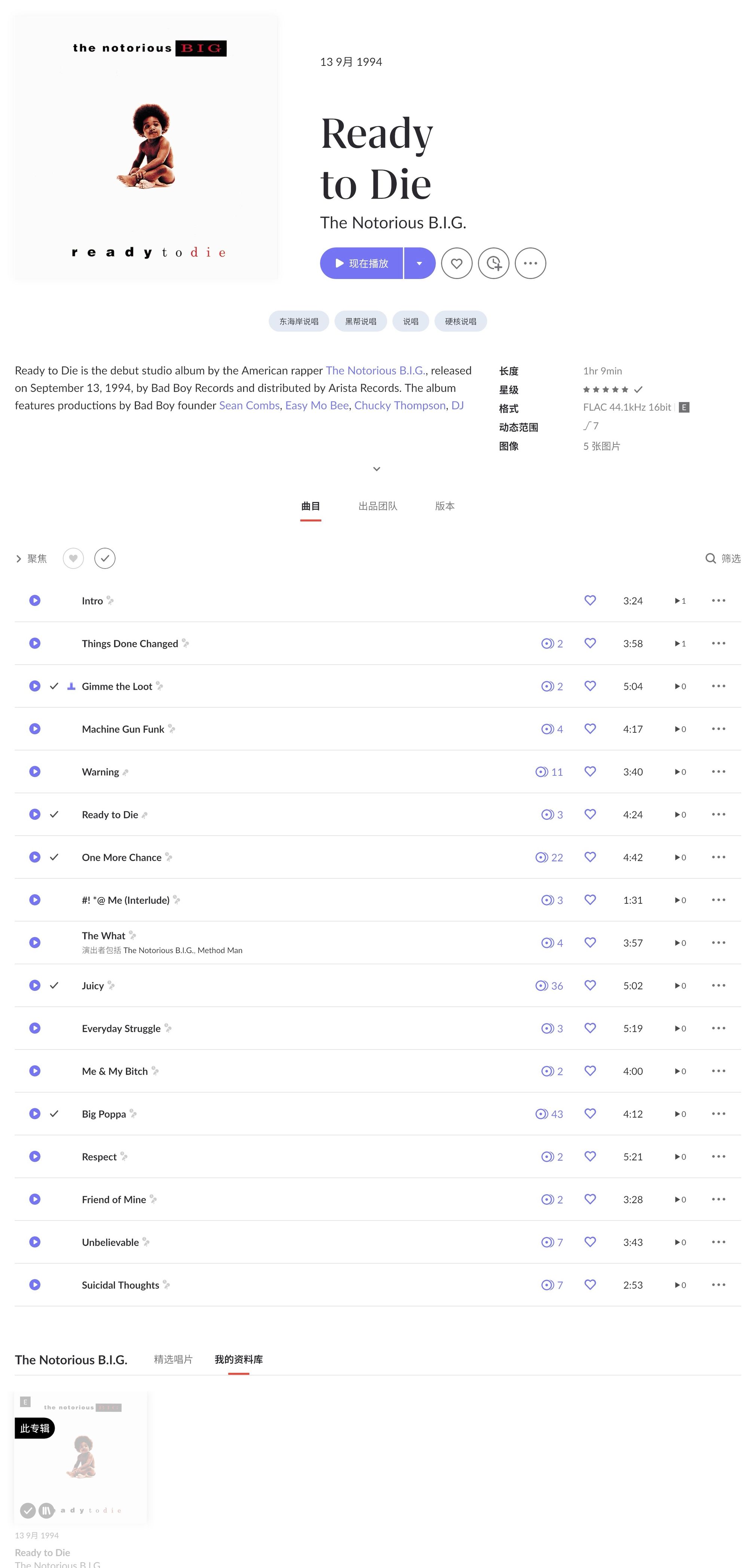The image size is (748, 1568).
Task: Switch to the 出品团队 tab
Action: [x=377, y=506]
